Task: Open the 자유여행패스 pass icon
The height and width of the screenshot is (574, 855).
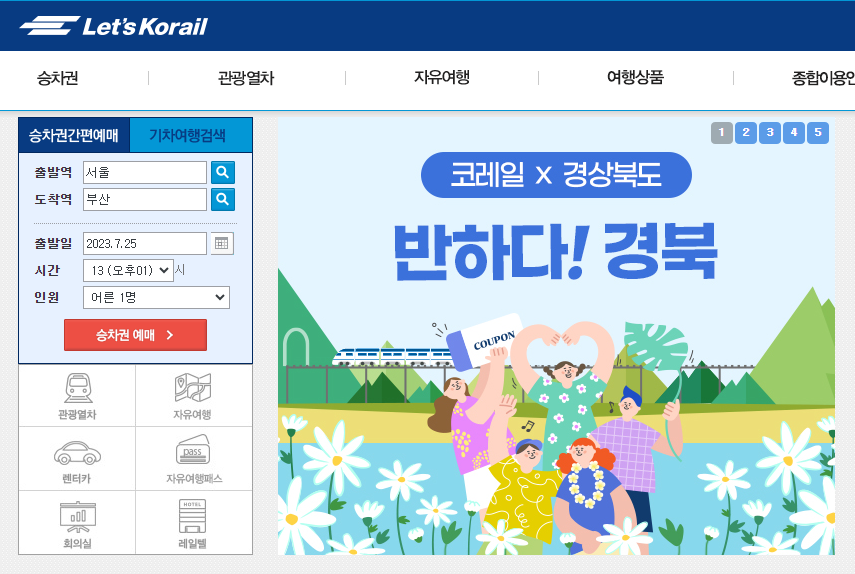Action: coord(194,459)
